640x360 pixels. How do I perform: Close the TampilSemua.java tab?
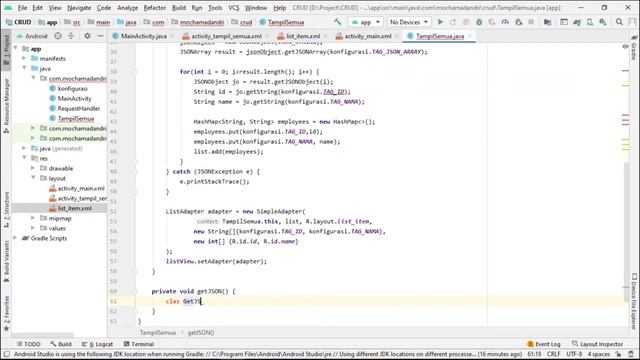470,36
